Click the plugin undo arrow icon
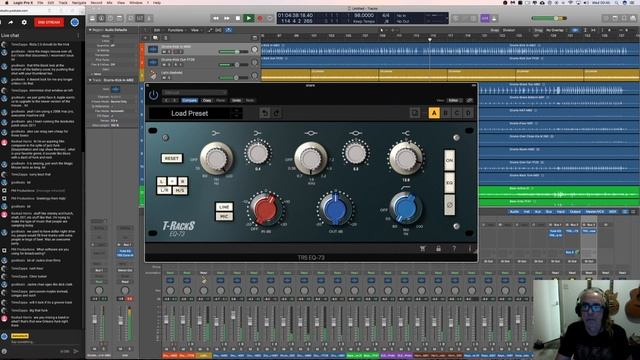This screenshot has width=640, height=360. 265,113
